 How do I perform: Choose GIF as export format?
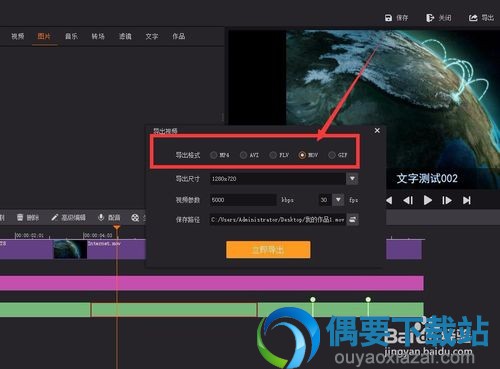click(332, 155)
